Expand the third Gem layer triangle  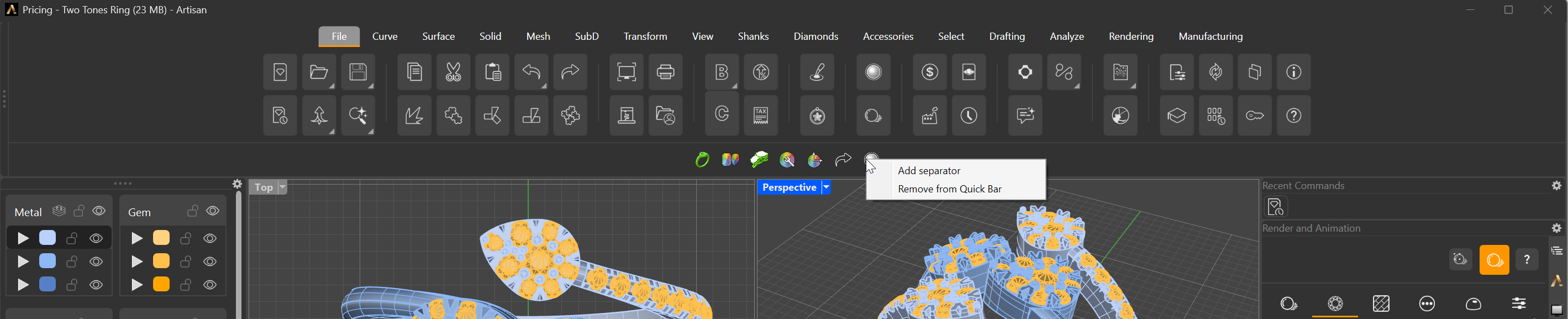[x=137, y=285]
